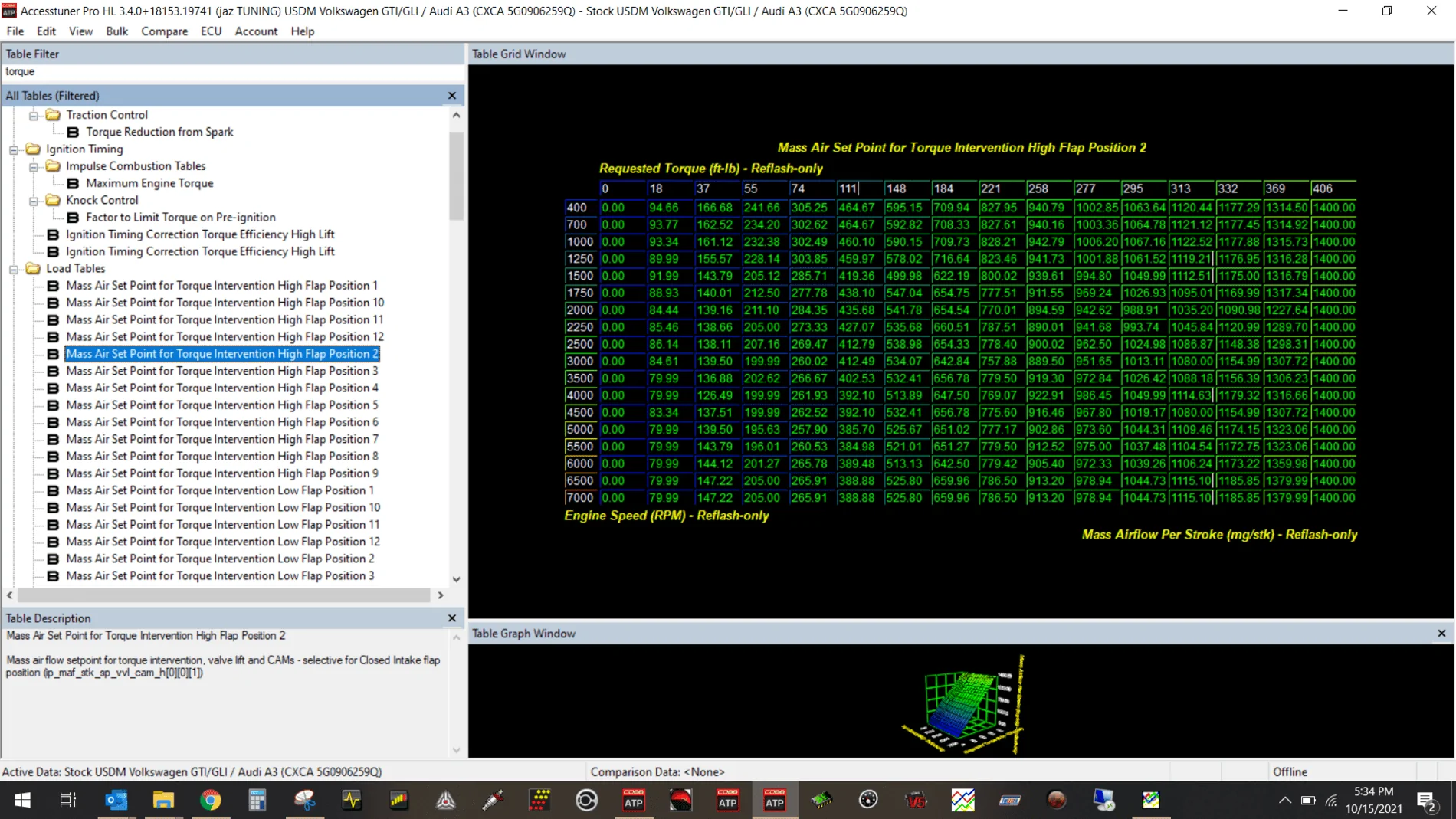The width and height of the screenshot is (1456, 819).
Task: Click the table filter field containing 'torque'
Action: 232,71
